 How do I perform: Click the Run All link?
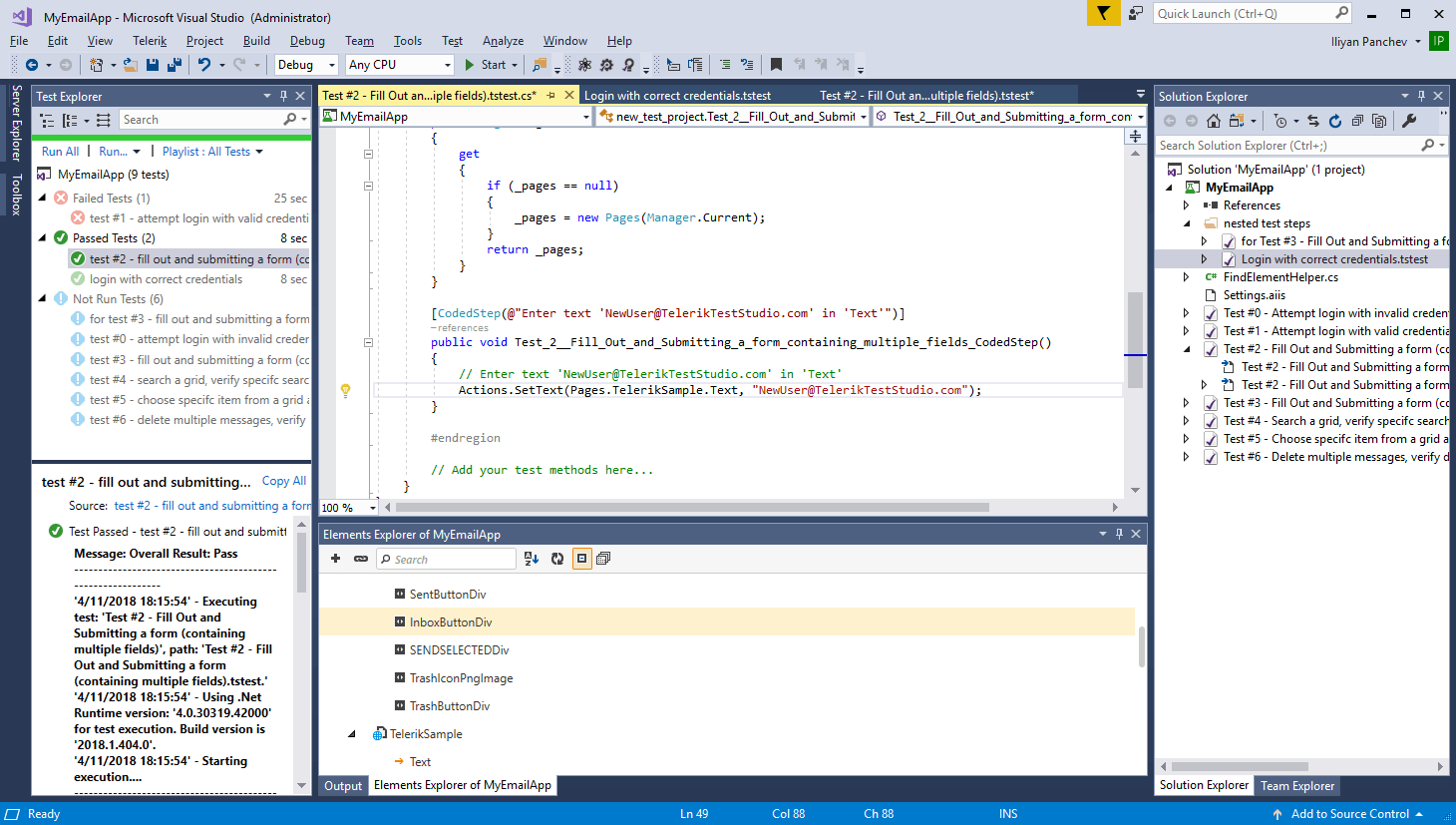click(x=60, y=152)
